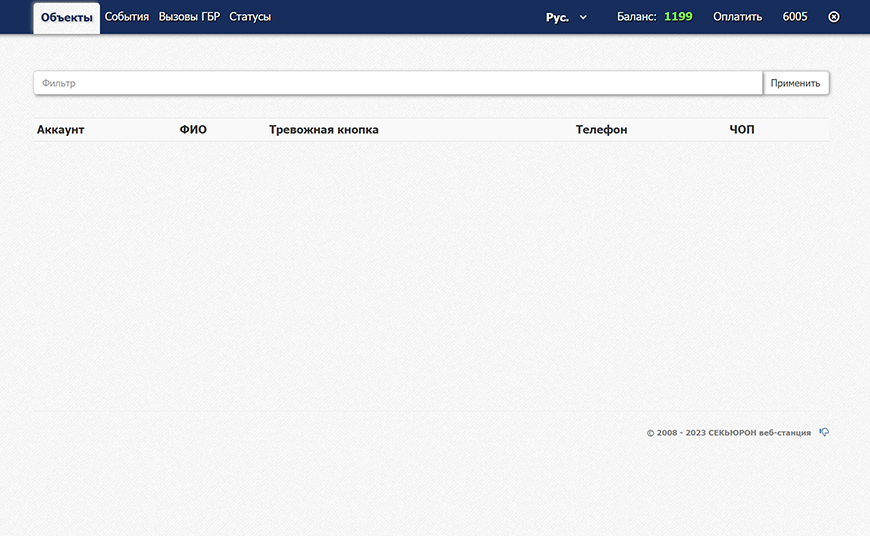Open the Вызовы ГБР tab
This screenshot has height=536, width=870.
click(189, 17)
